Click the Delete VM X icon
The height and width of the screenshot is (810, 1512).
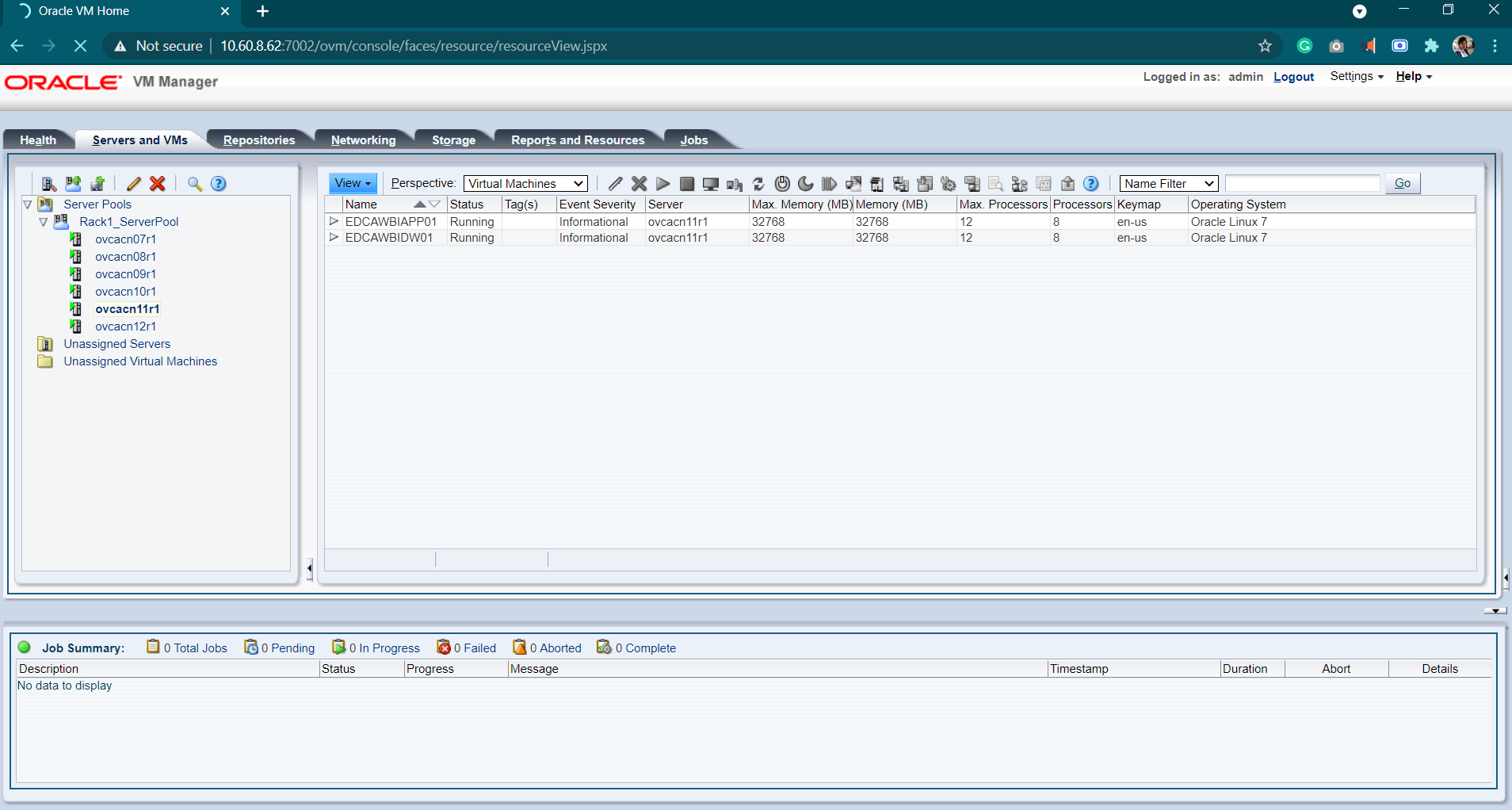[x=640, y=184]
